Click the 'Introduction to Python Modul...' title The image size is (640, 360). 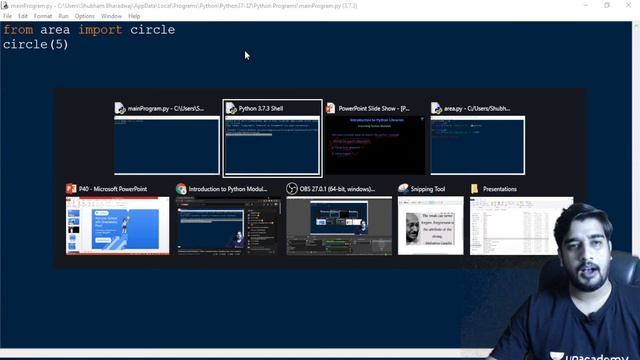click(228, 189)
